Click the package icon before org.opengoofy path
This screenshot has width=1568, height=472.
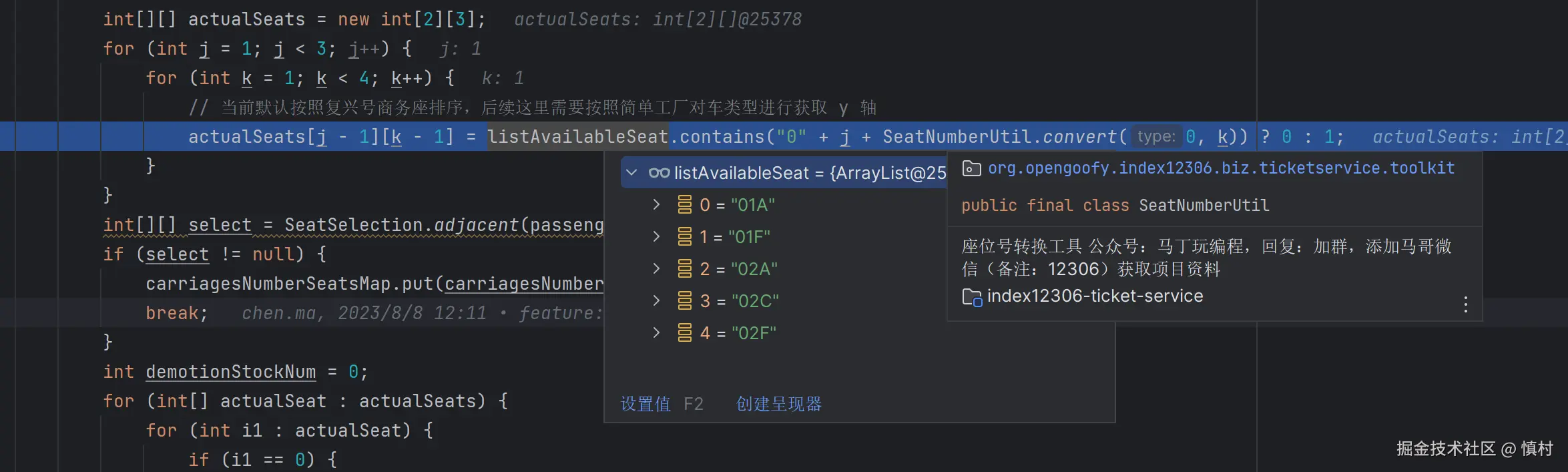(971, 168)
